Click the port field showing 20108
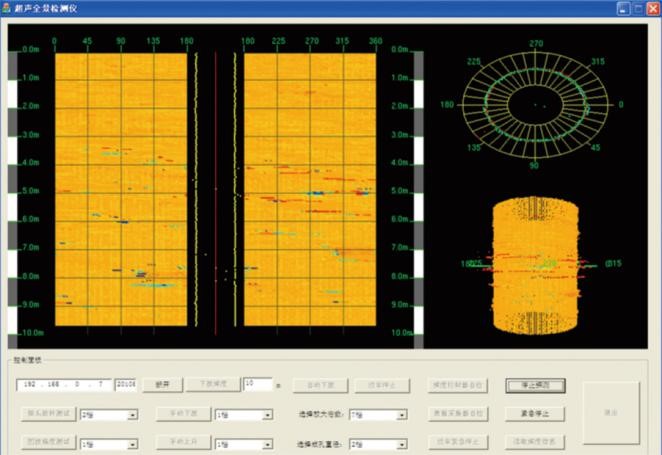This screenshot has height=455, width=662. coord(126,384)
